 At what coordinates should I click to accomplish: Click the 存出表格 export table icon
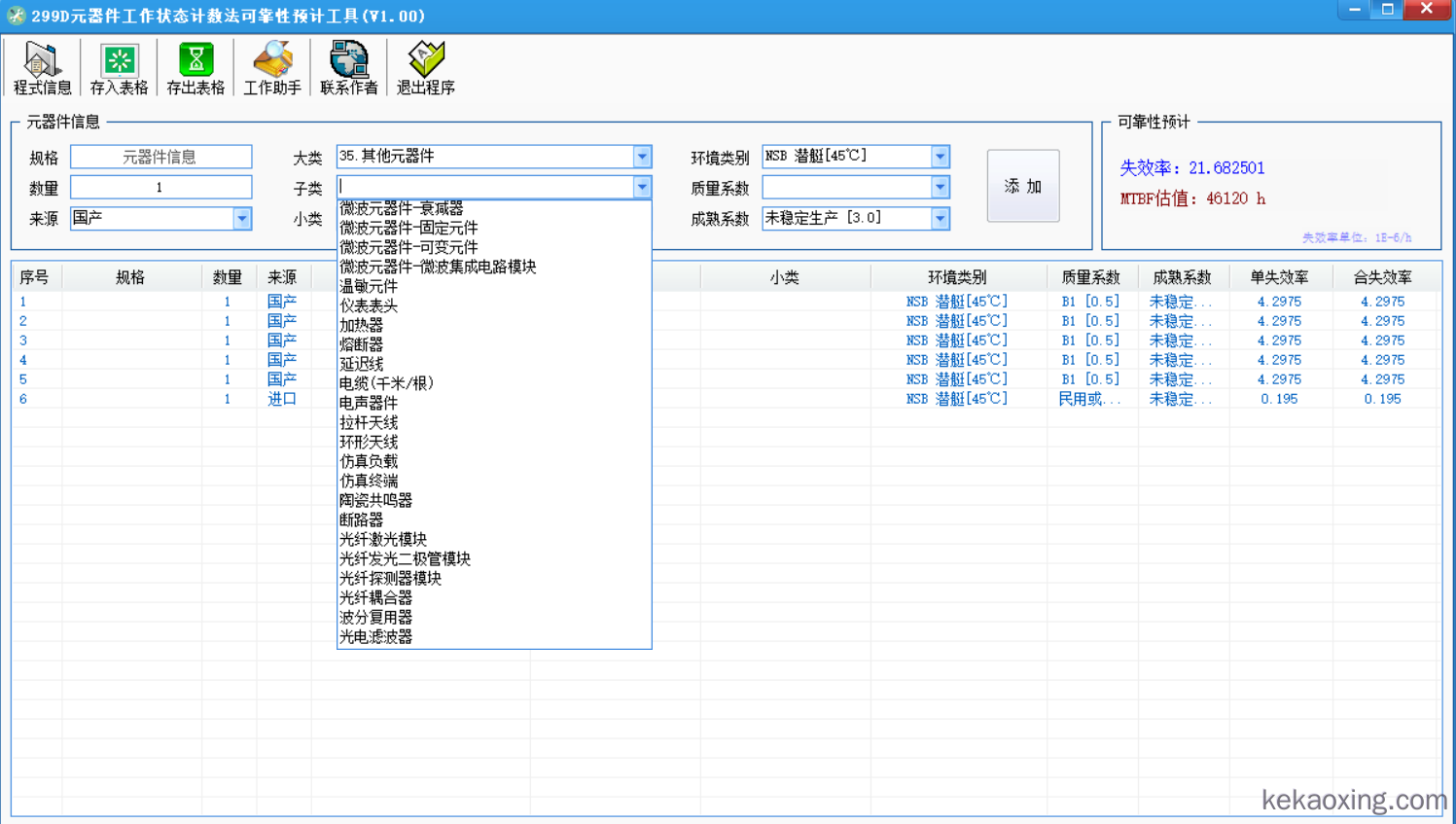pos(195,68)
